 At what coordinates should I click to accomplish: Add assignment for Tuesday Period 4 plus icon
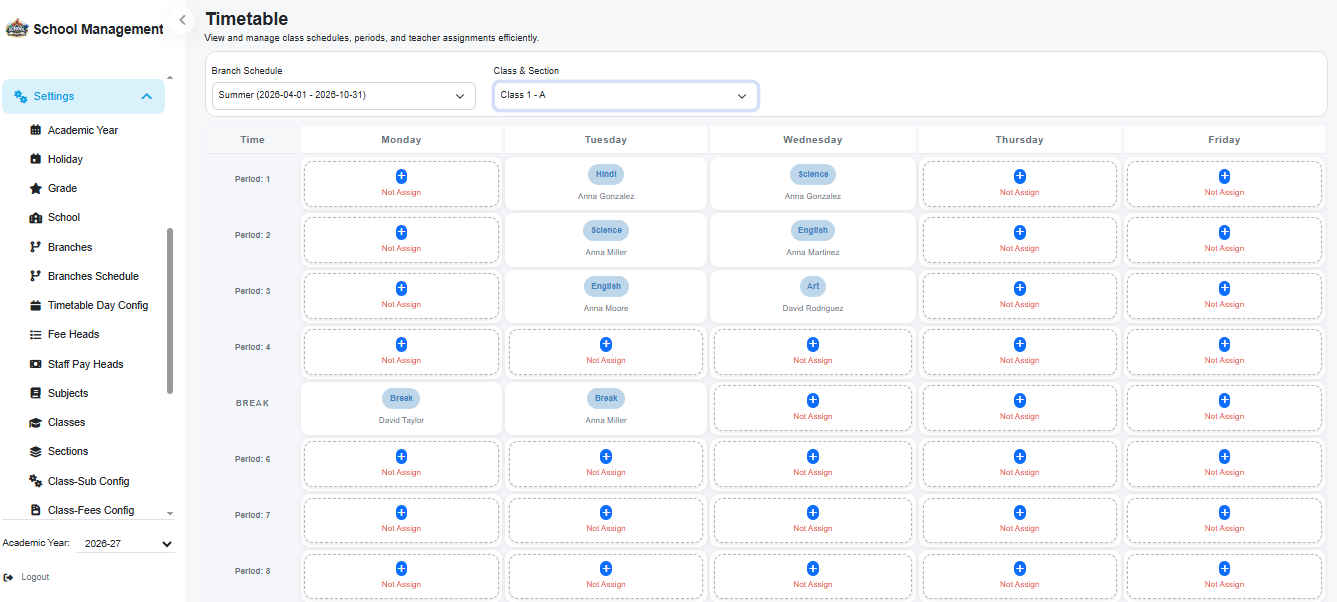606,344
